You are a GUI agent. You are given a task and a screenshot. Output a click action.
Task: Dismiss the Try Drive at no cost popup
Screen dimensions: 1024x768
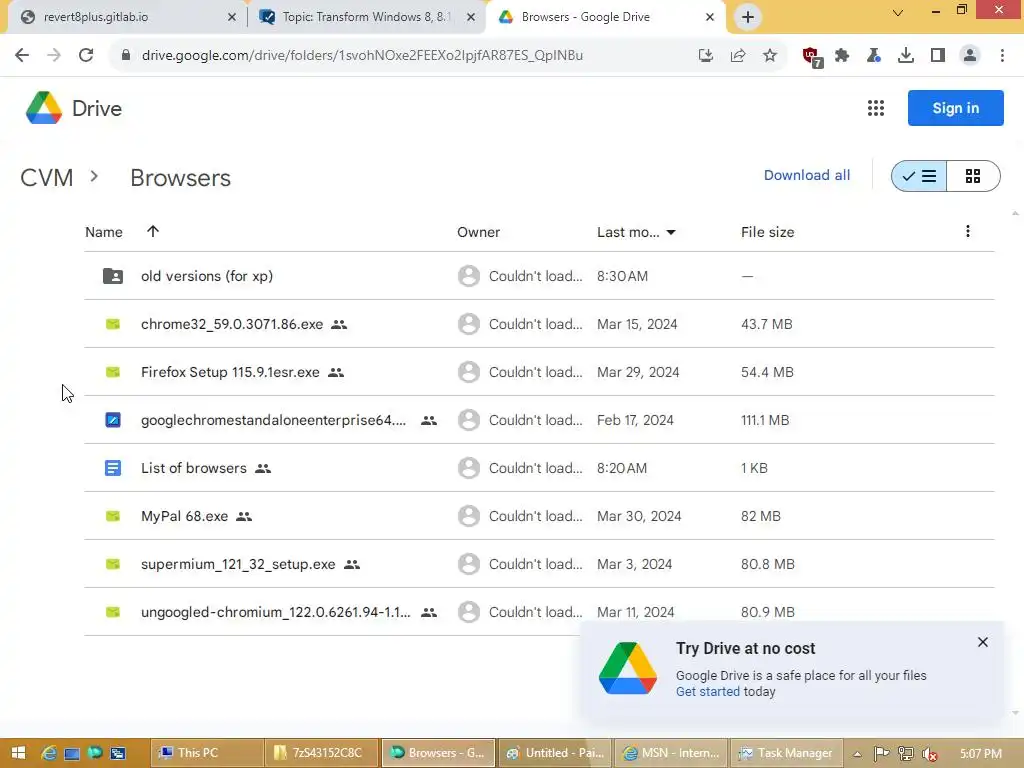982,642
